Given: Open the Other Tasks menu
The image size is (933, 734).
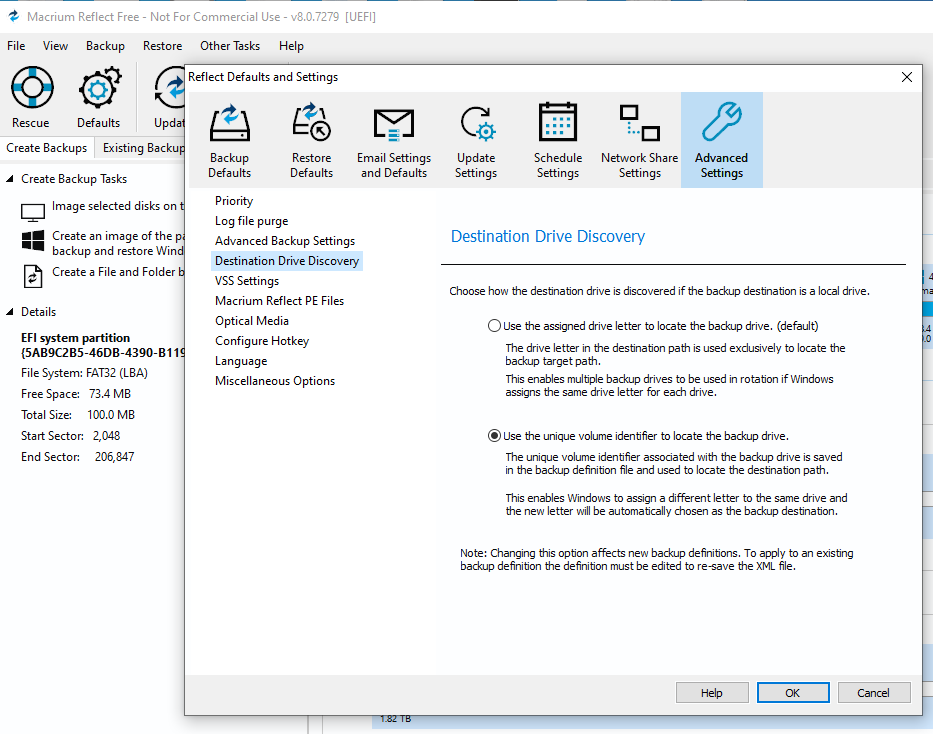Looking at the screenshot, I should tap(230, 46).
